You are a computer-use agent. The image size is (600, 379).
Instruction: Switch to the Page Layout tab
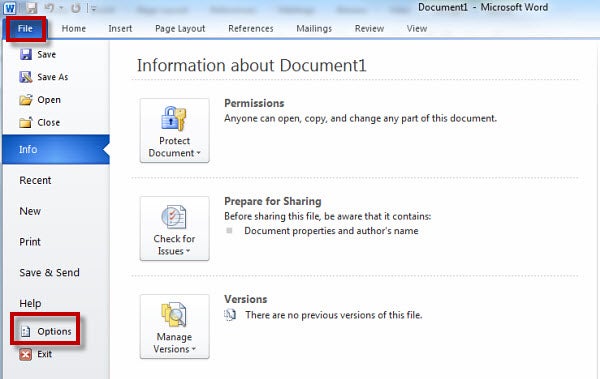pyautogui.click(x=180, y=29)
